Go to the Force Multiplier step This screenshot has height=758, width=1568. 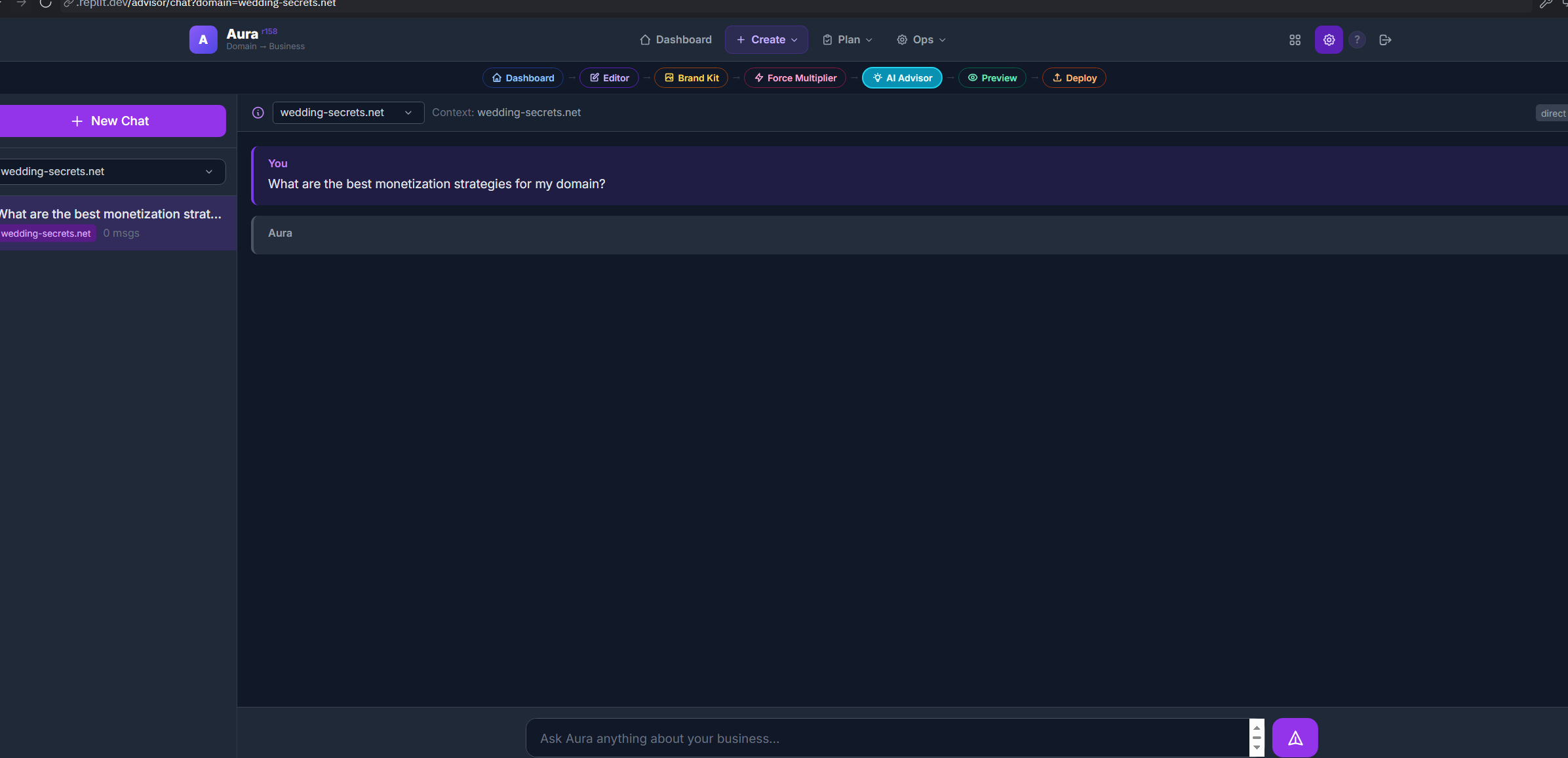click(x=795, y=78)
